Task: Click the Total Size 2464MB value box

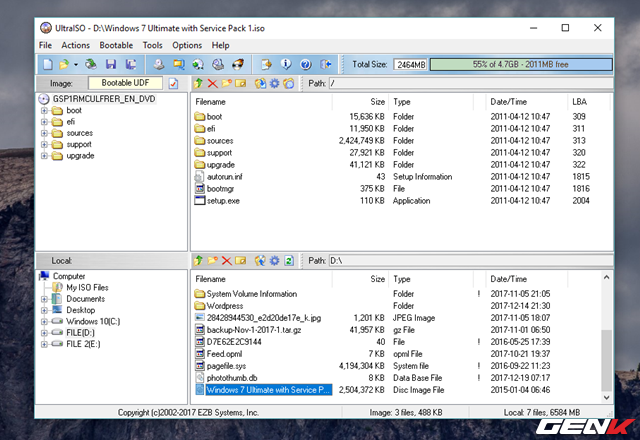Action: pyautogui.click(x=411, y=64)
